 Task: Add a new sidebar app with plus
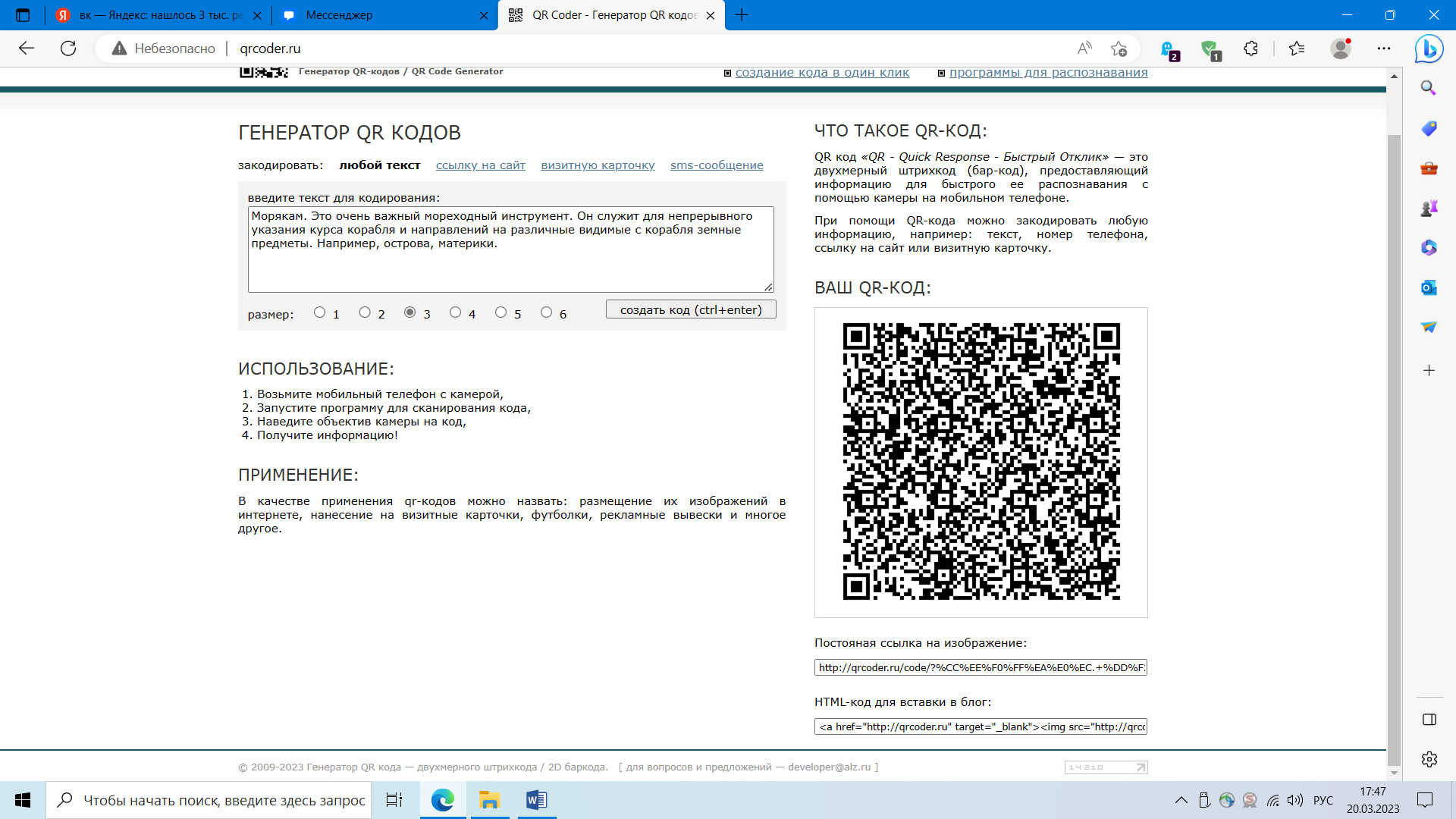[x=1429, y=370]
